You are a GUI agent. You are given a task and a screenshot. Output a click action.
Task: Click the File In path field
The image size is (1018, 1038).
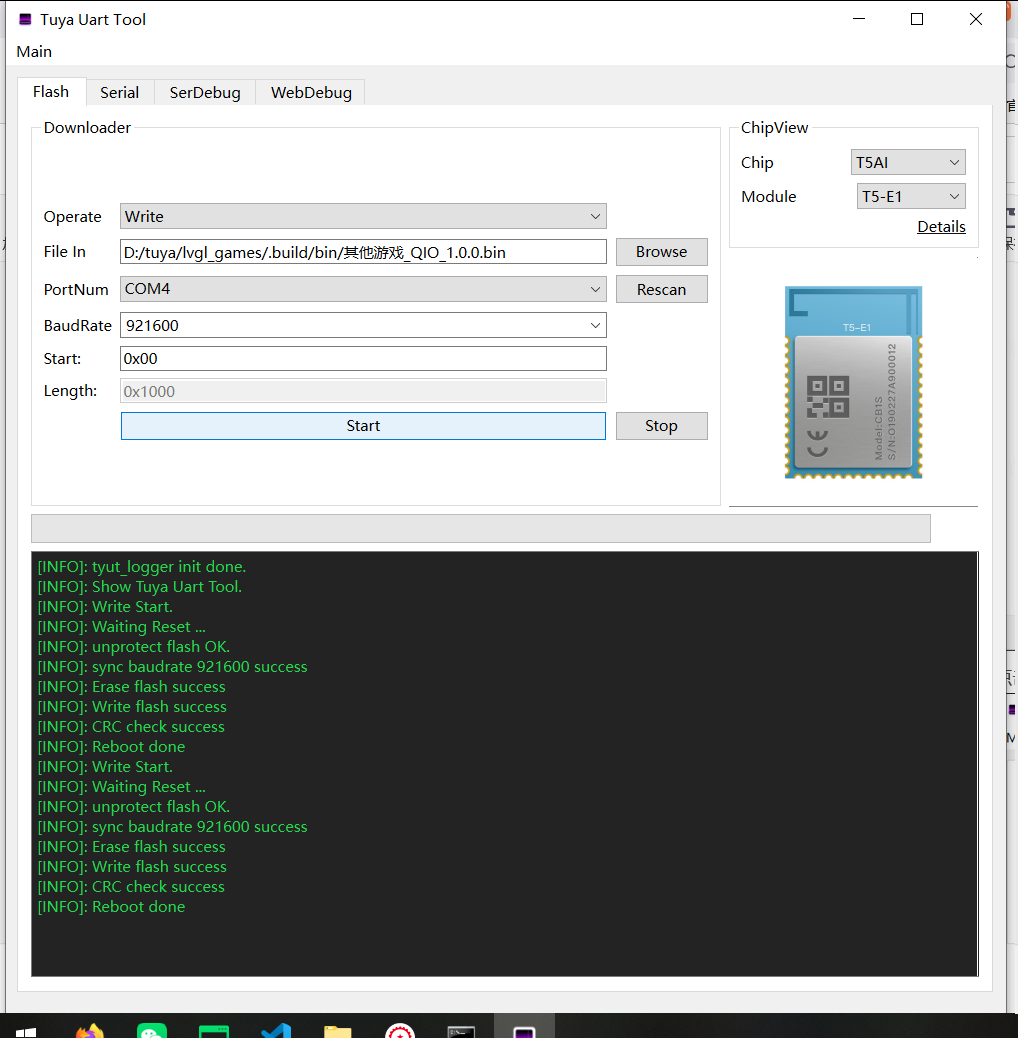coord(363,252)
